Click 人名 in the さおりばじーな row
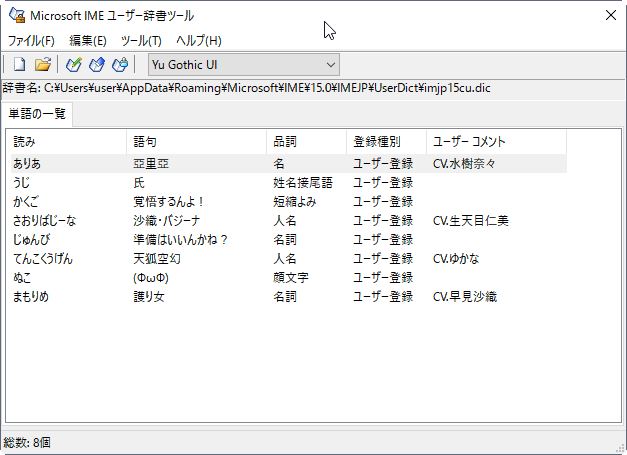 click(x=285, y=221)
